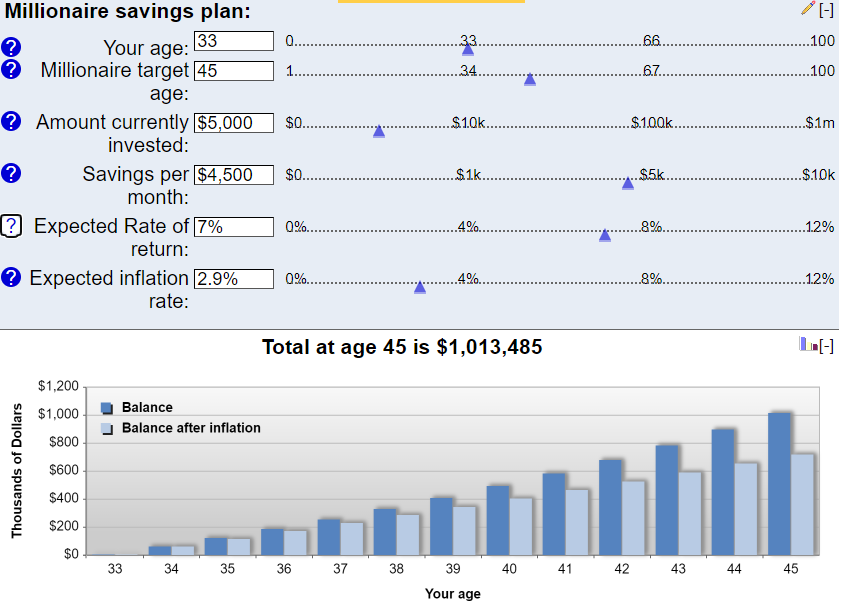Click the 8% mark on rate of return slider
842x606 pixels.
(651, 227)
